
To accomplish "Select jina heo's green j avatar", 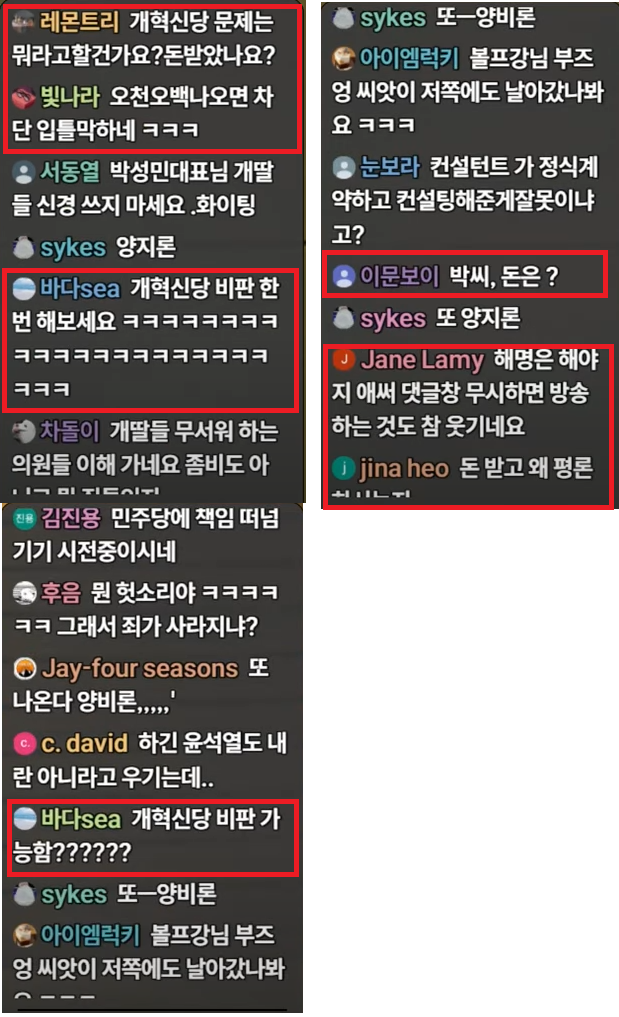I will click(x=343, y=468).
